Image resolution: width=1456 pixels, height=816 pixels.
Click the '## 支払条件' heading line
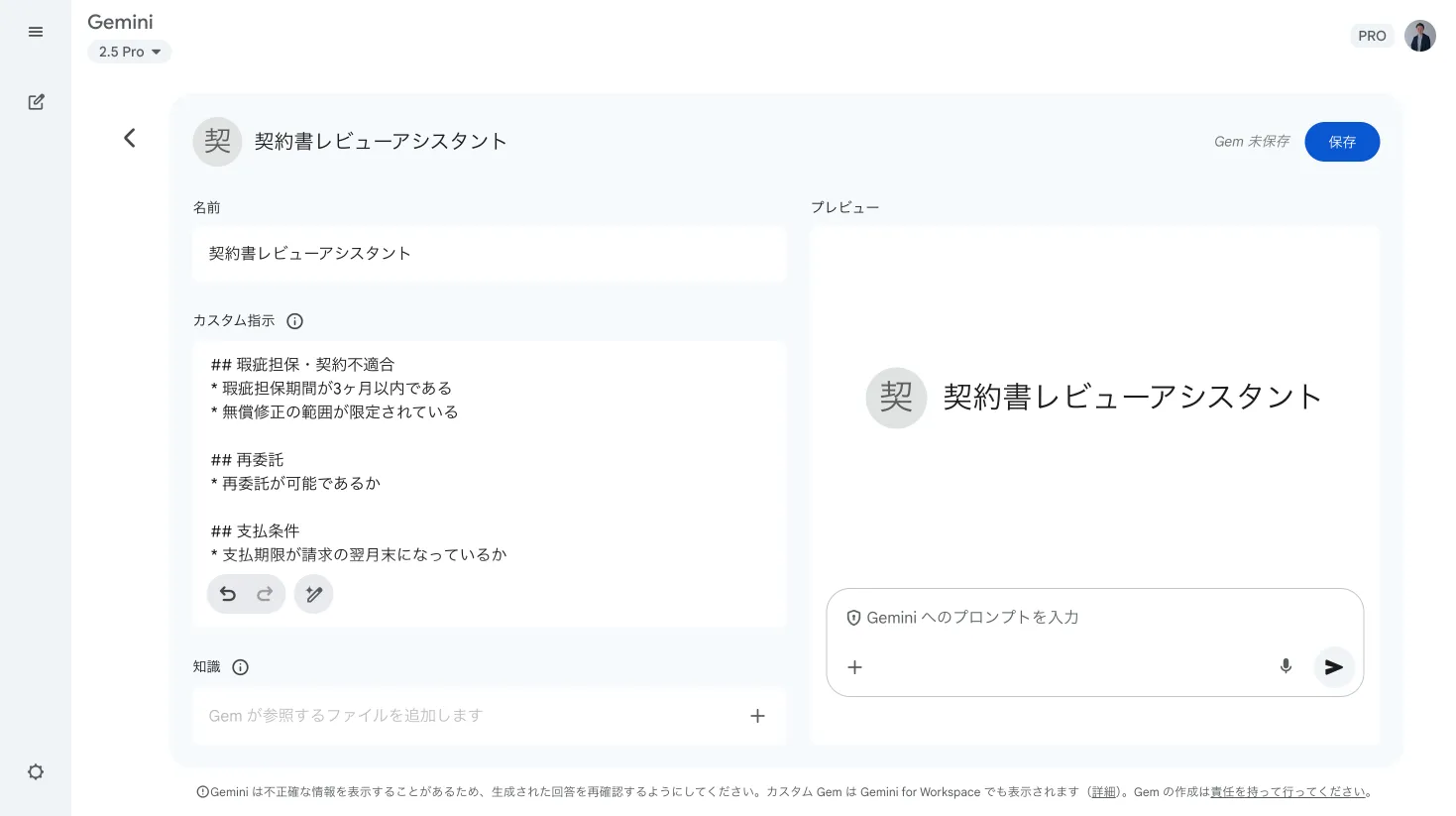pyautogui.click(x=255, y=531)
